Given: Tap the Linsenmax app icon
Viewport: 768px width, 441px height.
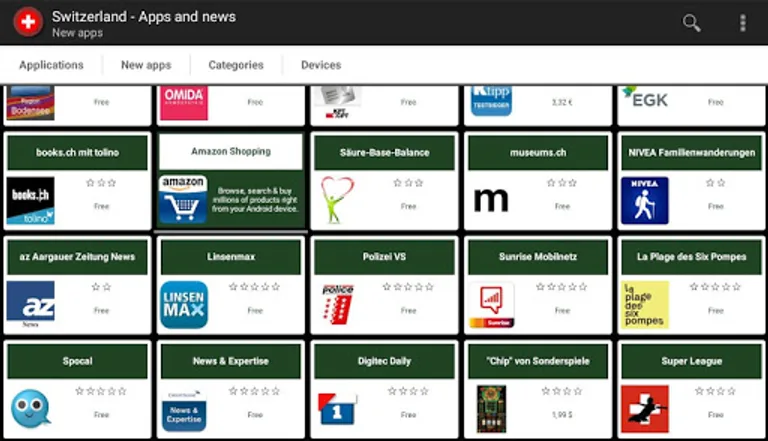Looking at the screenshot, I should pyautogui.click(x=184, y=304).
